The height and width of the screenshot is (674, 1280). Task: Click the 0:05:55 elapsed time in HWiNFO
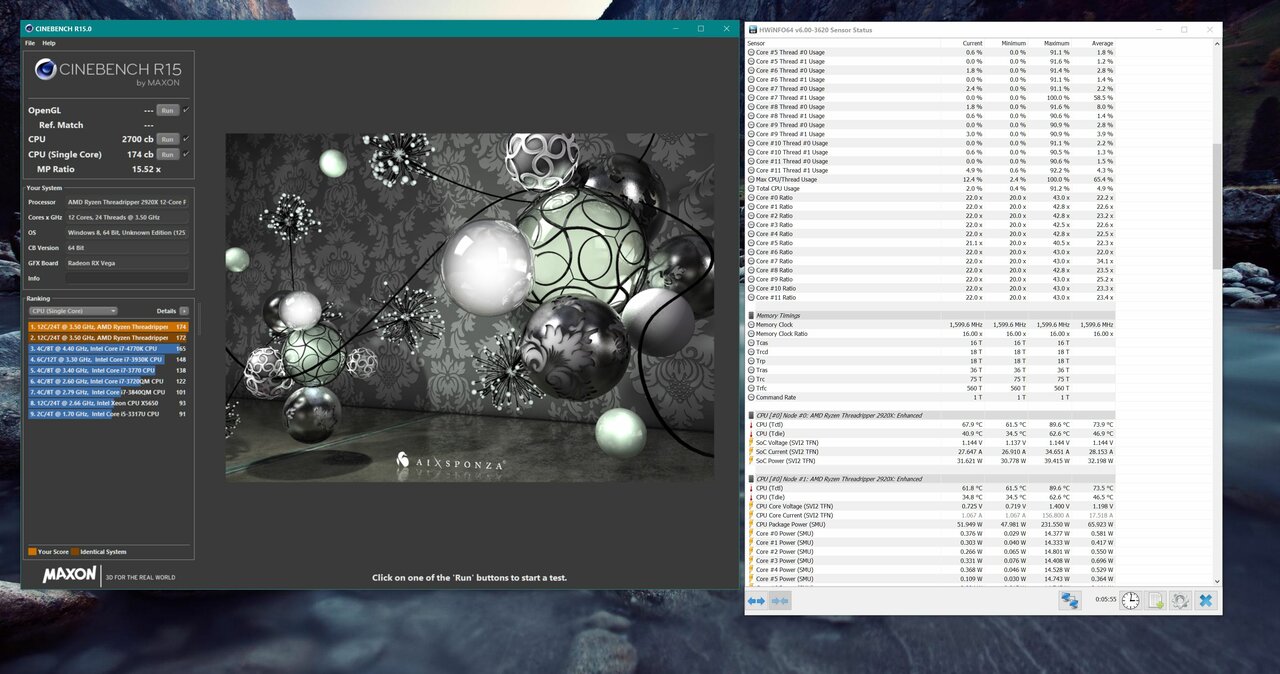tap(1105, 600)
